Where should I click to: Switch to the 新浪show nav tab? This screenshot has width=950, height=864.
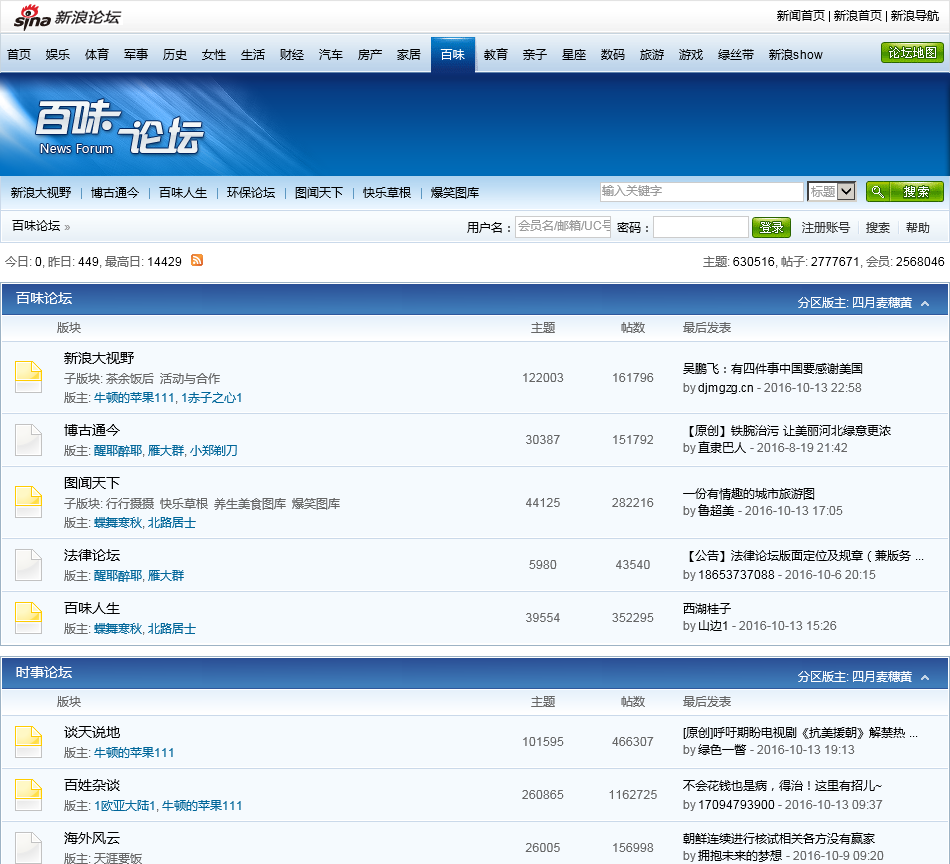click(x=796, y=55)
